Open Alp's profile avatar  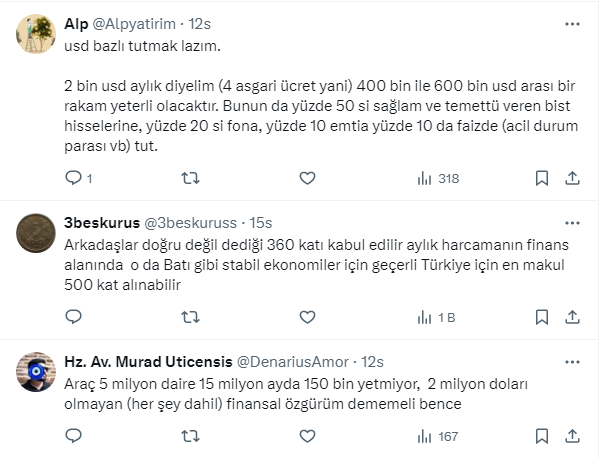(x=37, y=36)
